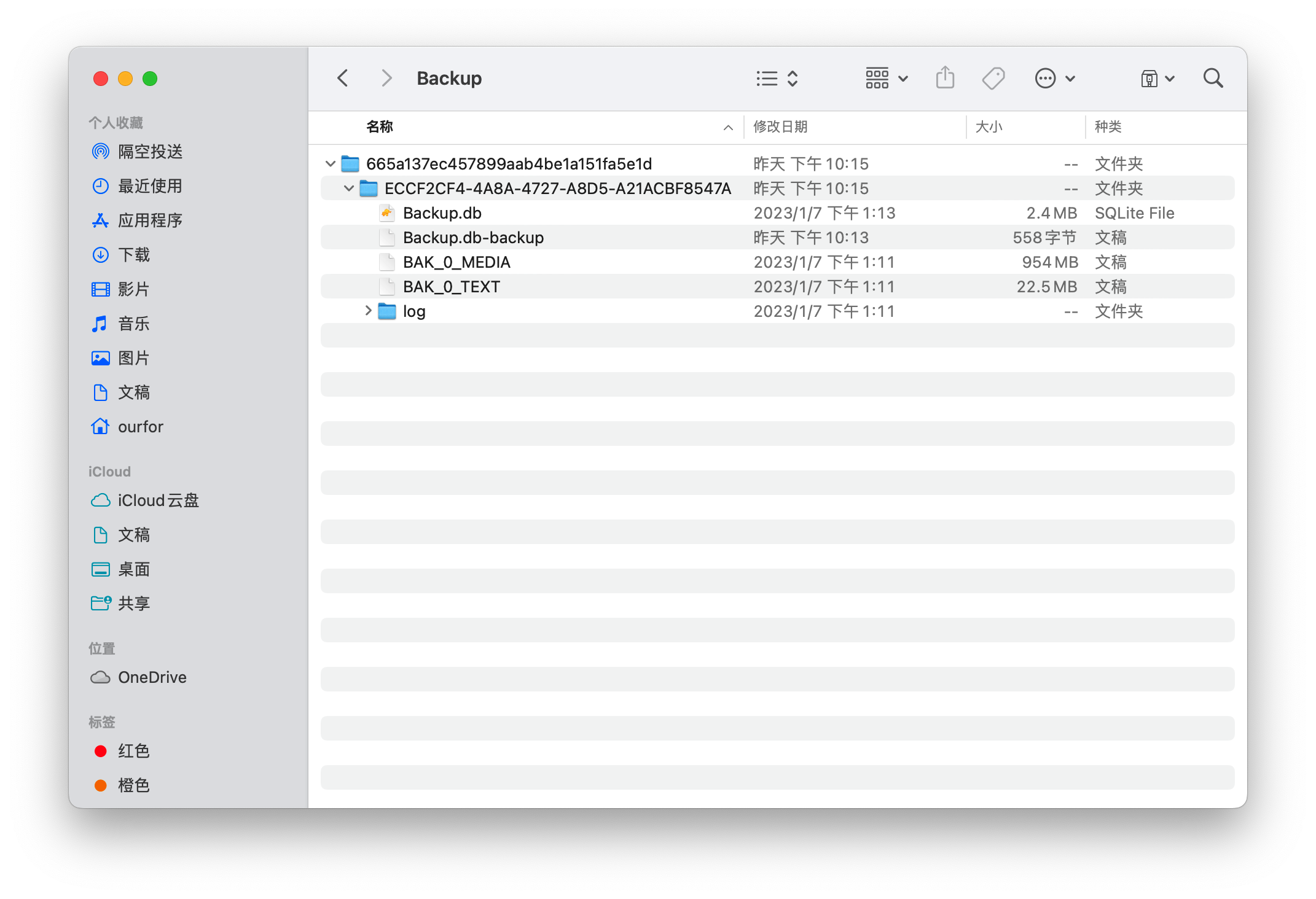Open the list view switcher dropdown
The height and width of the screenshot is (899, 1316).
click(x=777, y=78)
